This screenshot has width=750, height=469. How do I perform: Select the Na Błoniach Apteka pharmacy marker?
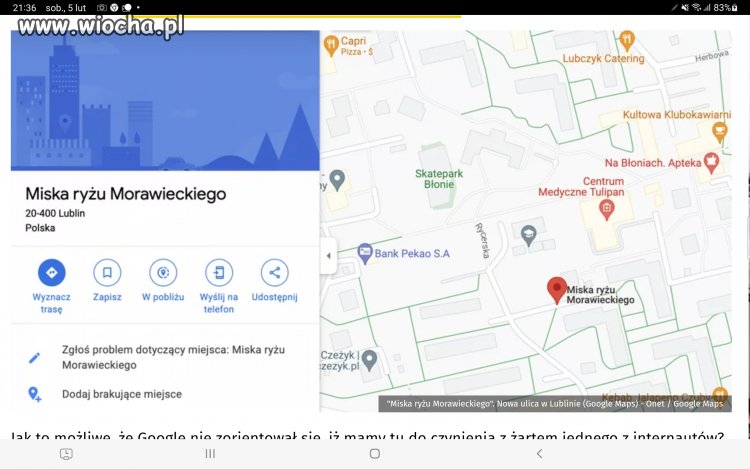(711, 163)
